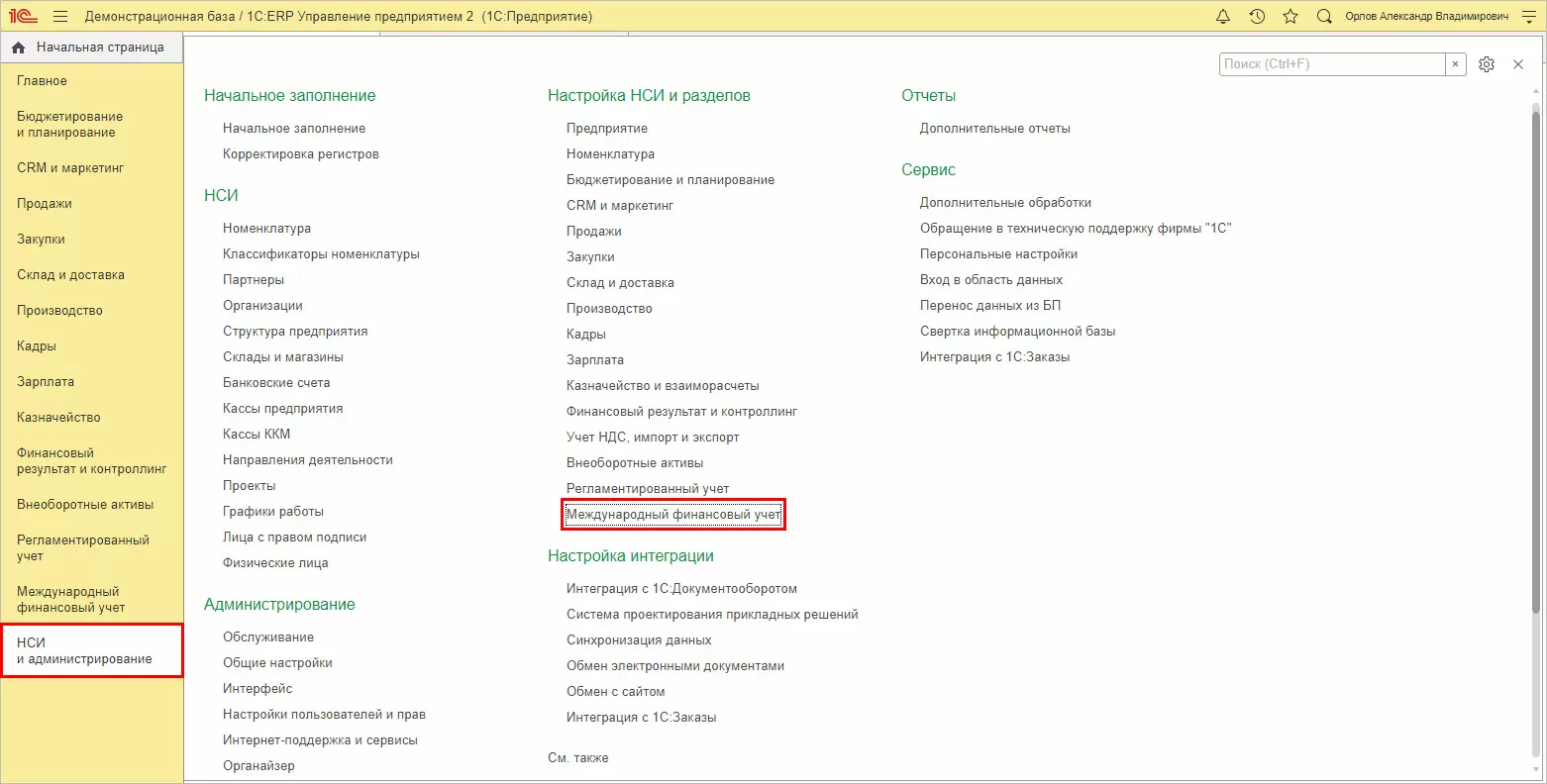Image resolution: width=1547 pixels, height=784 pixels.
Task: Open the hamburger main menu
Action: coord(60,16)
